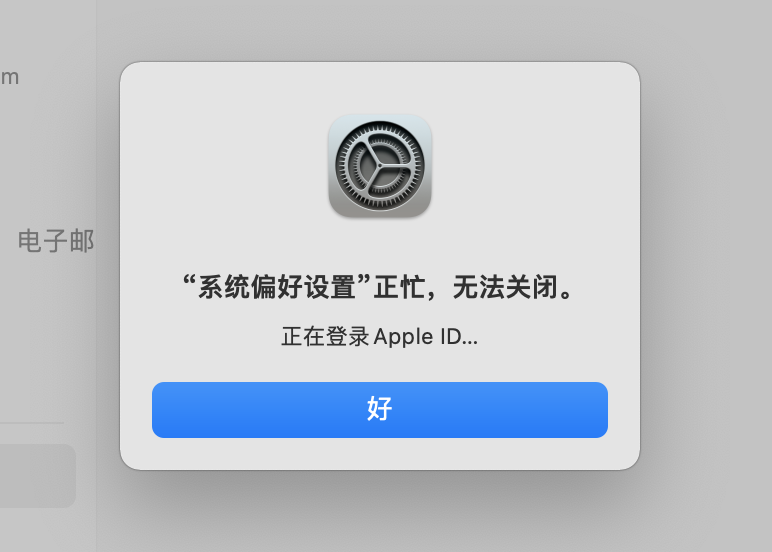Image resolution: width=772 pixels, height=552 pixels.
Task: Click the dimmed rounded button behind dialog
Action: pos(37,476)
